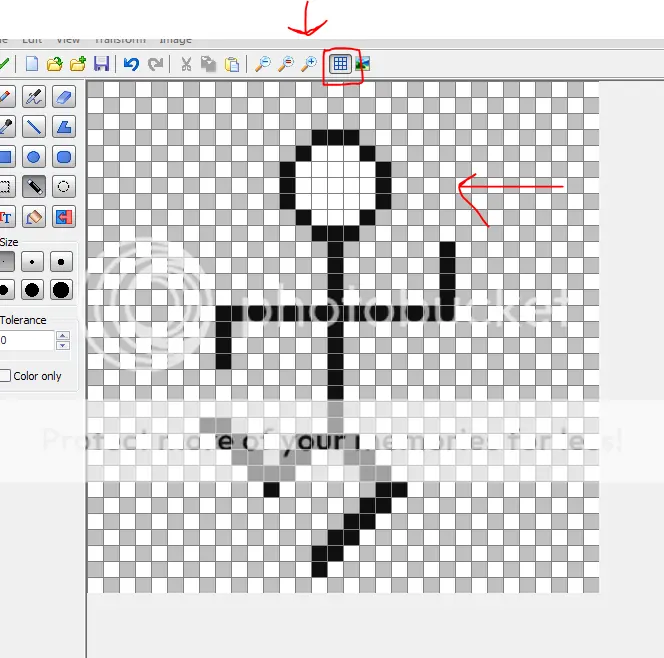Image resolution: width=664 pixels, height=658 pixels.
Task: Increase Tolerance with the up arrow
Action: tap(63, 336)
